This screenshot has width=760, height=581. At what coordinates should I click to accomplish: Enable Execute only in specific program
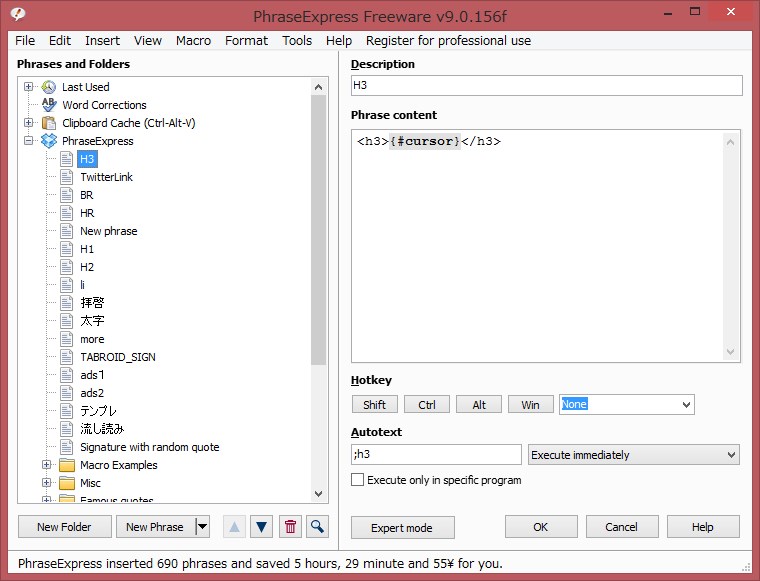[357, 480]
